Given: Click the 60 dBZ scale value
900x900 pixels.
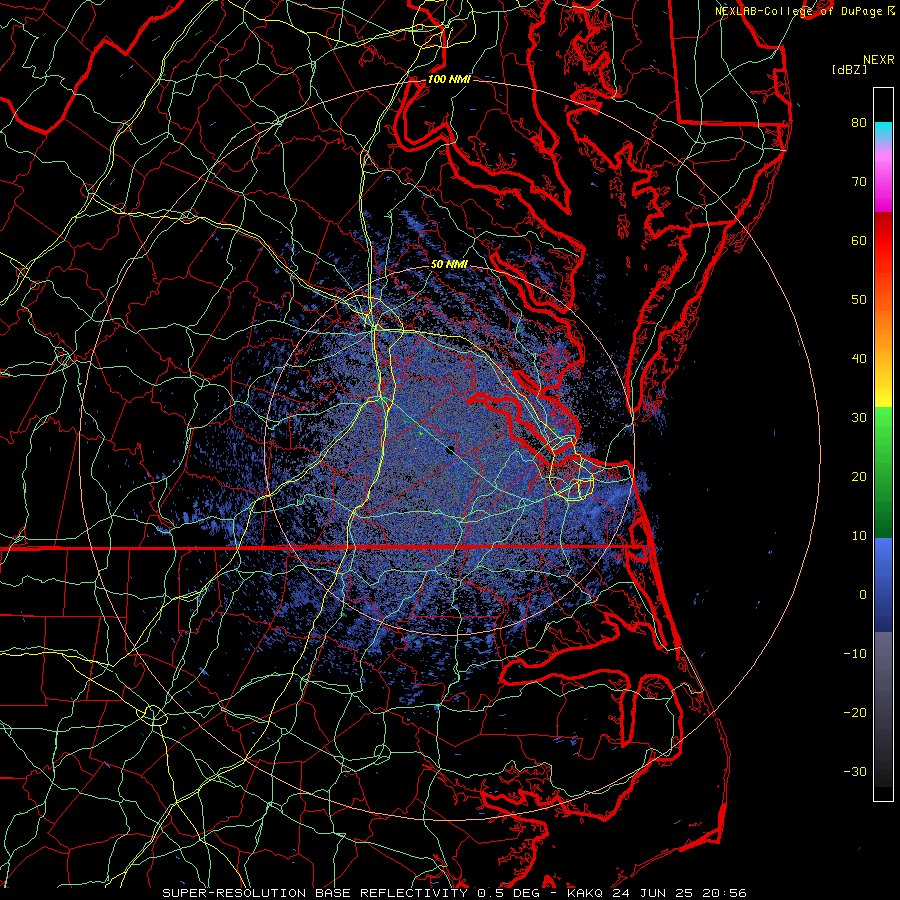Looking at the screenshot, I should pyautogui.click(x=859, y=240).
